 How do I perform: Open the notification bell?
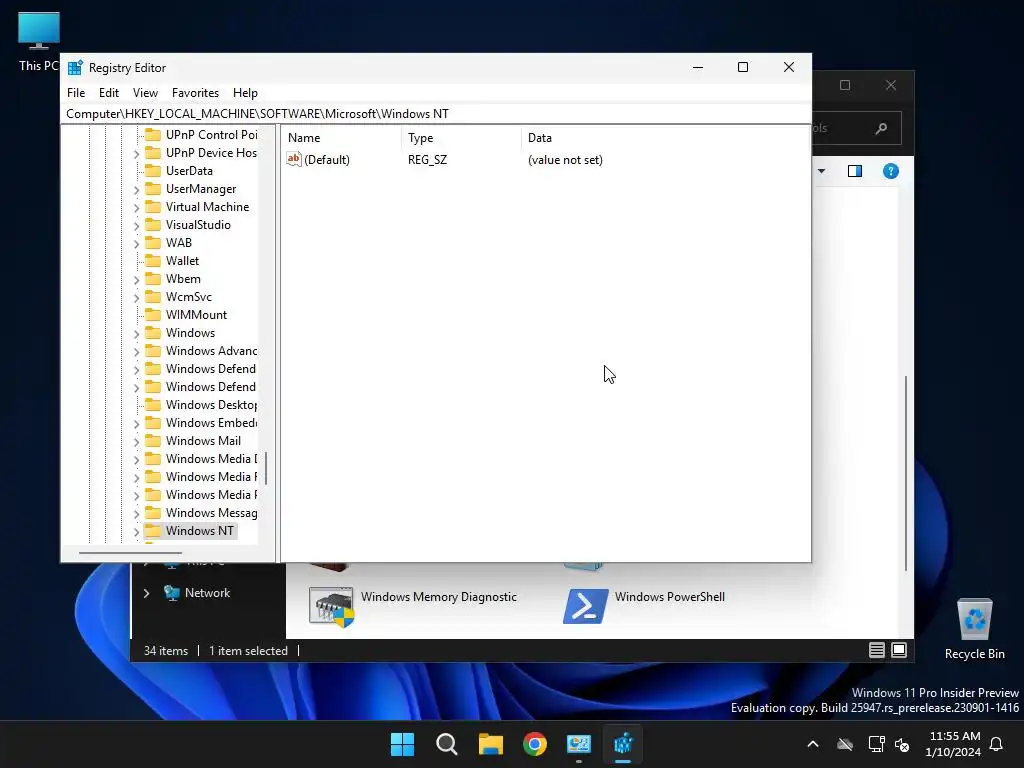pos(997,744)
